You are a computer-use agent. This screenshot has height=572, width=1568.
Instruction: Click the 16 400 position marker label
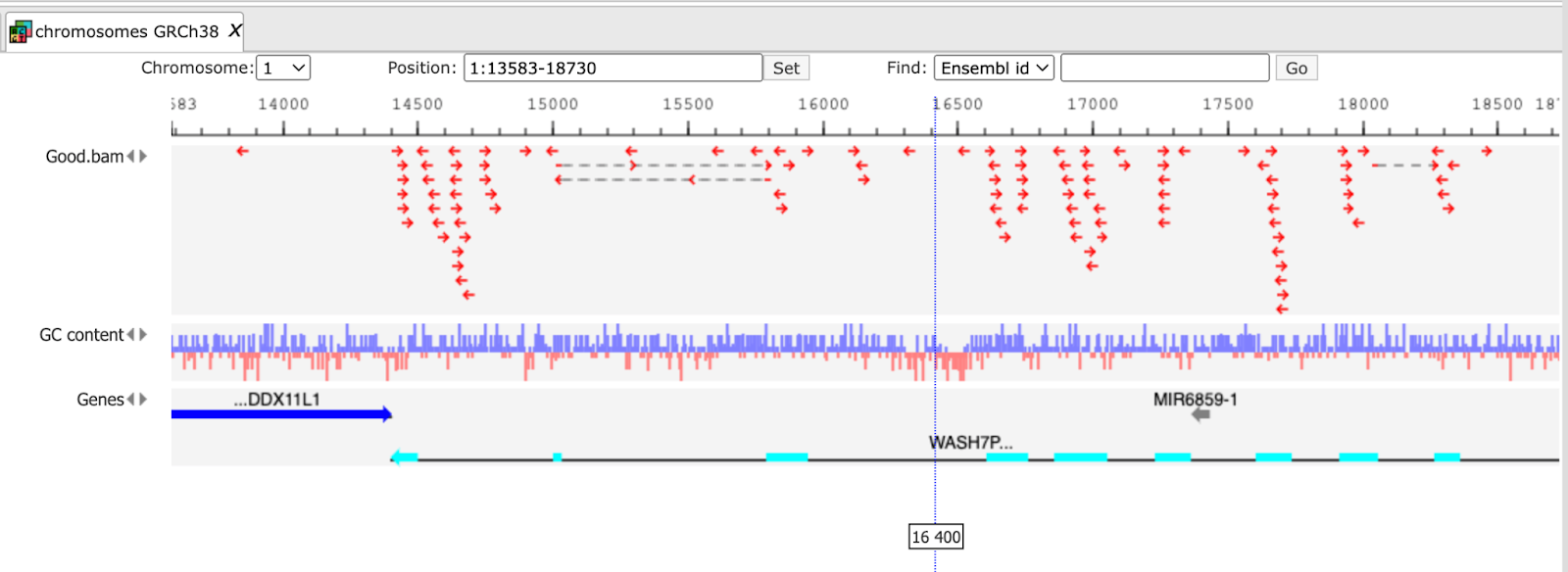click(936, 537)
